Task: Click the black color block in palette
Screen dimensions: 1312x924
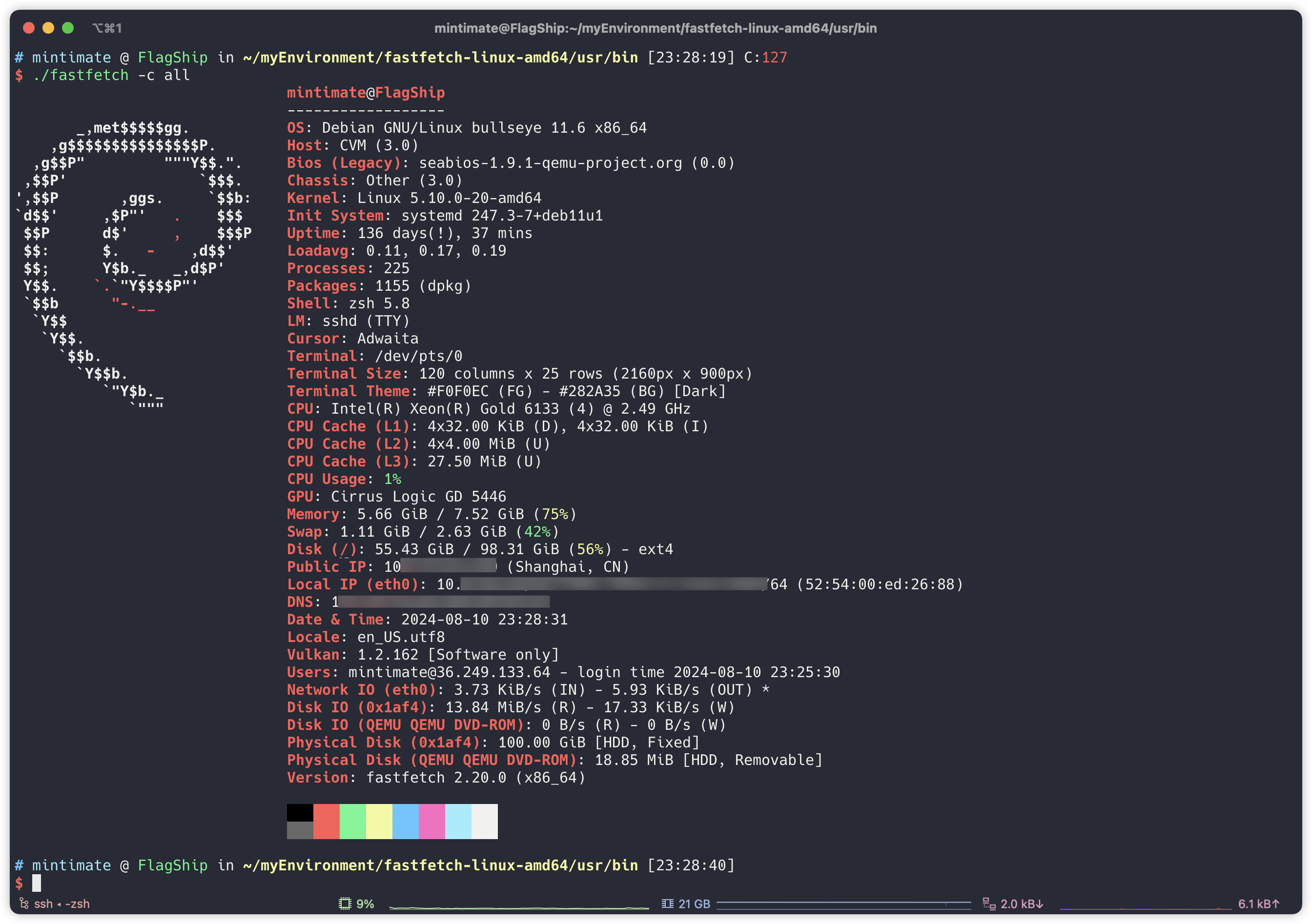Action: click(300, 813)
